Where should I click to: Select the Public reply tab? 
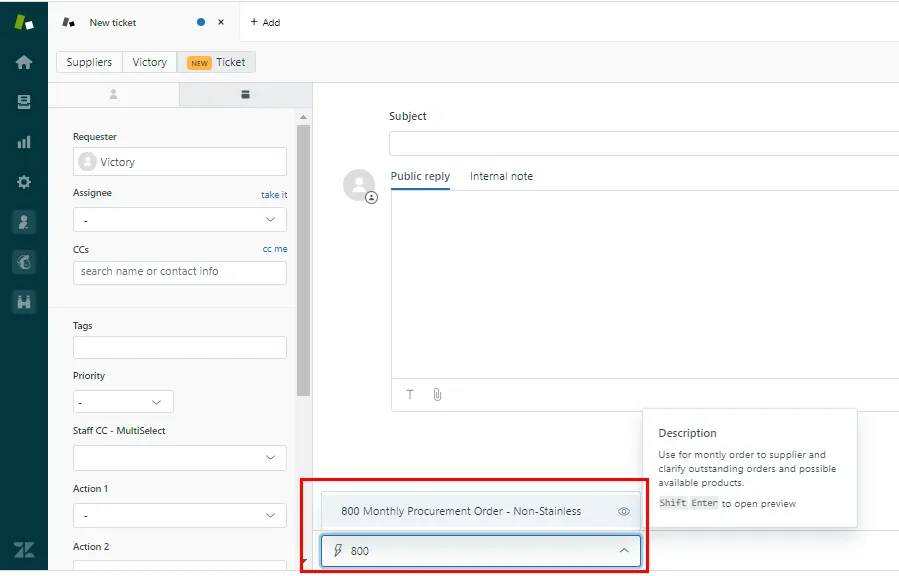[x=420, y=177]
